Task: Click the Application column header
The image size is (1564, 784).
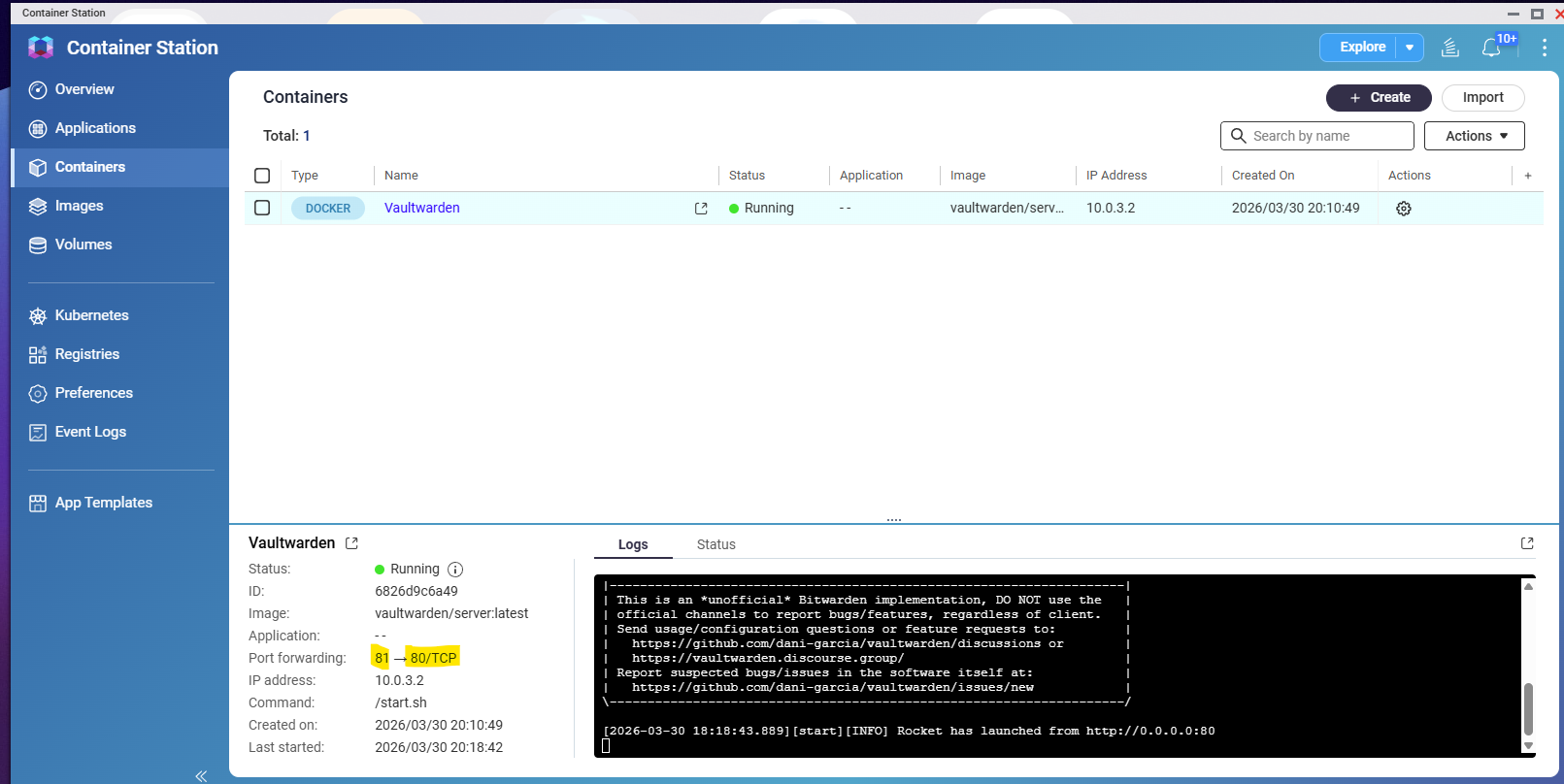Action: (x=871, y=176)
